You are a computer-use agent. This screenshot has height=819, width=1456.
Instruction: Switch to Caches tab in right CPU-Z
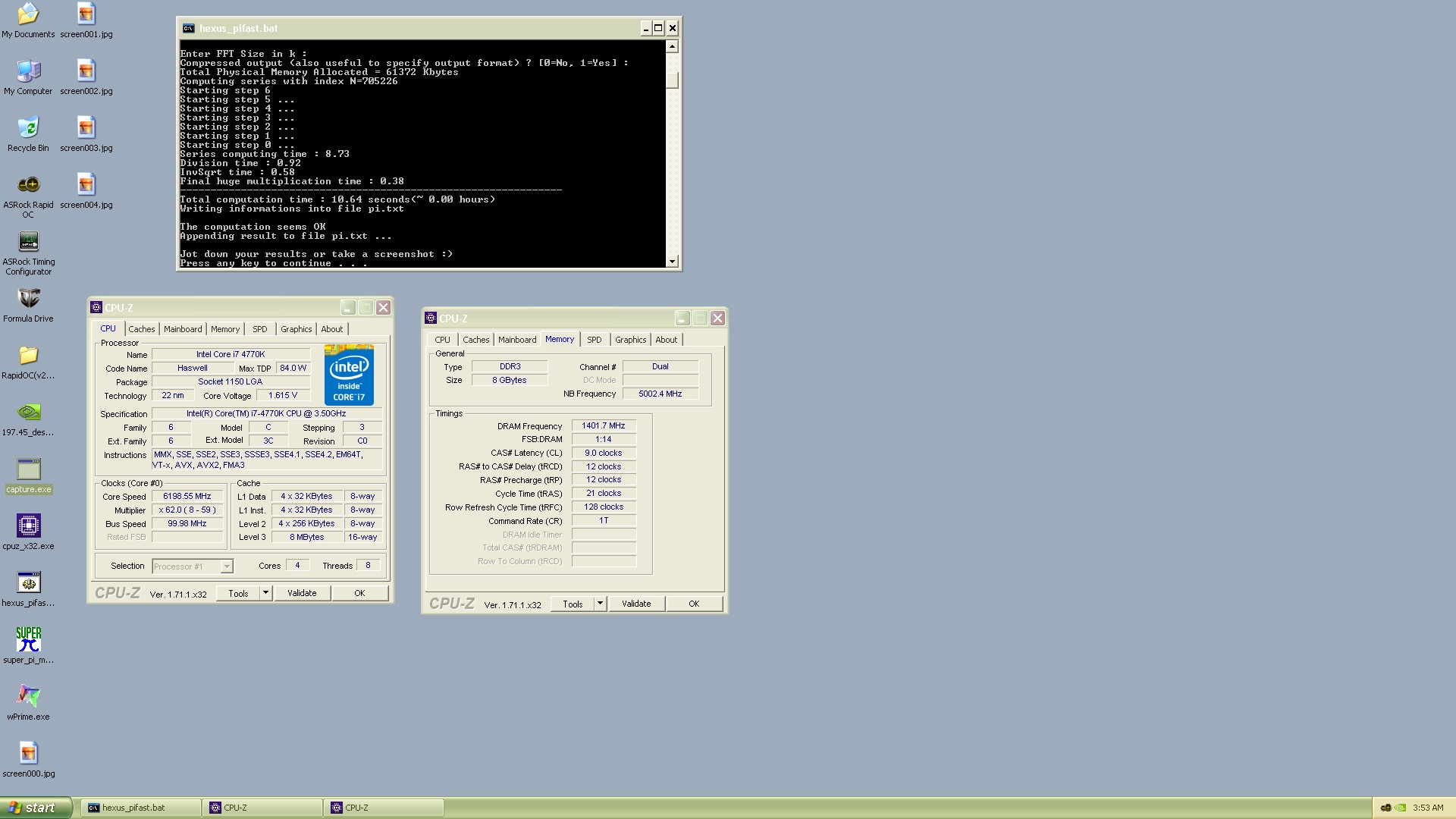(x=476, y=340)
